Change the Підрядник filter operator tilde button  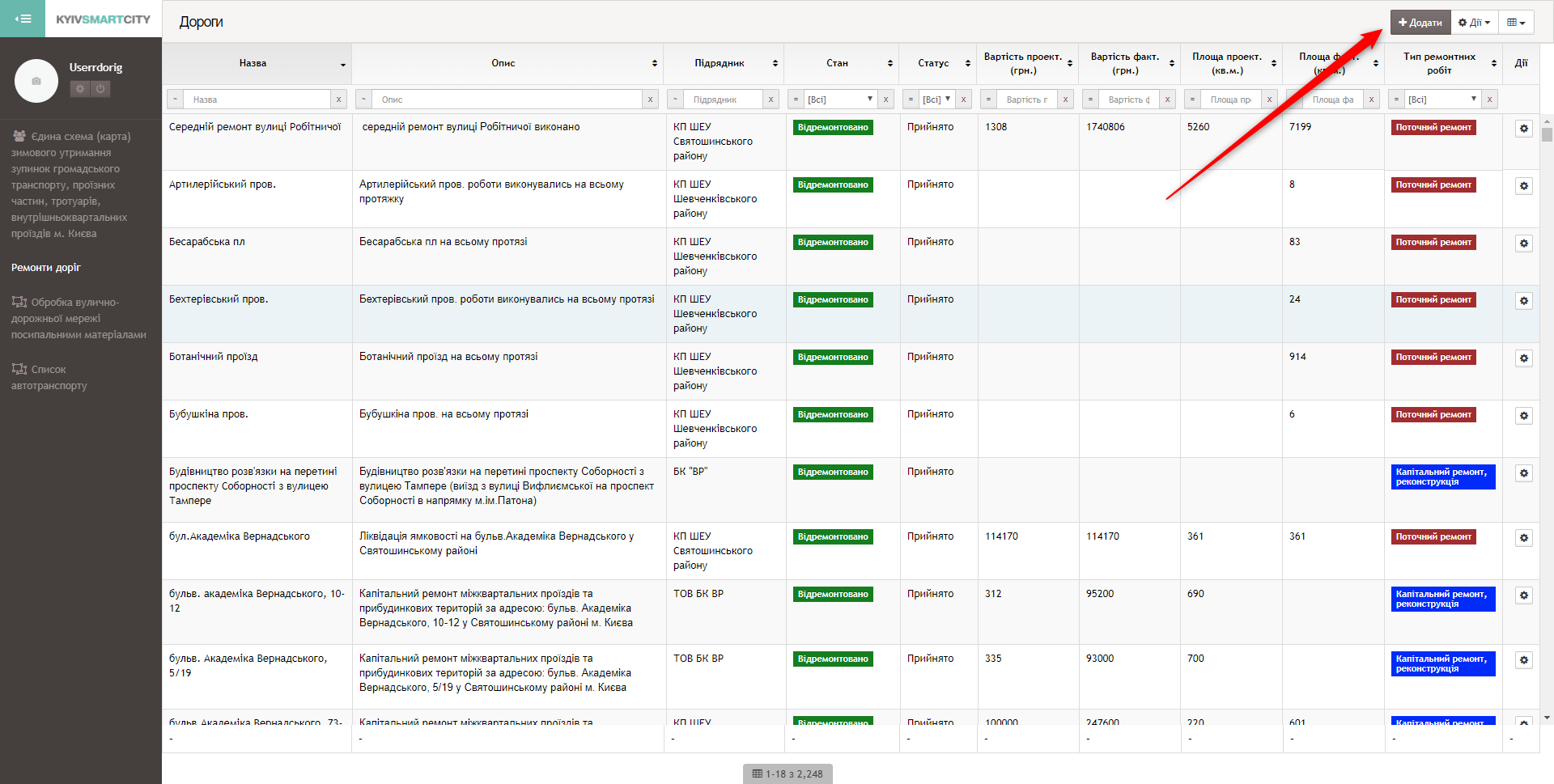[675, 100]
